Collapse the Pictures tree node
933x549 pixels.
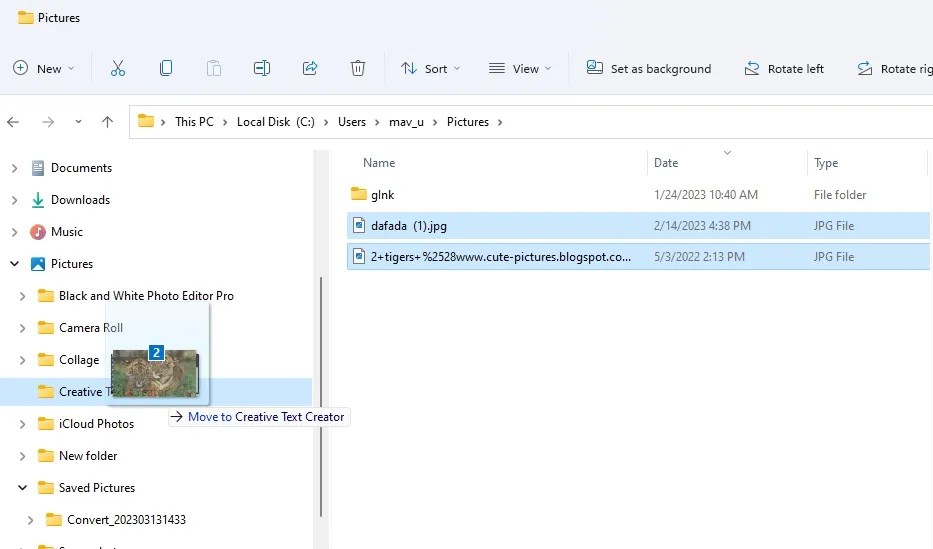tap(14, 263)
